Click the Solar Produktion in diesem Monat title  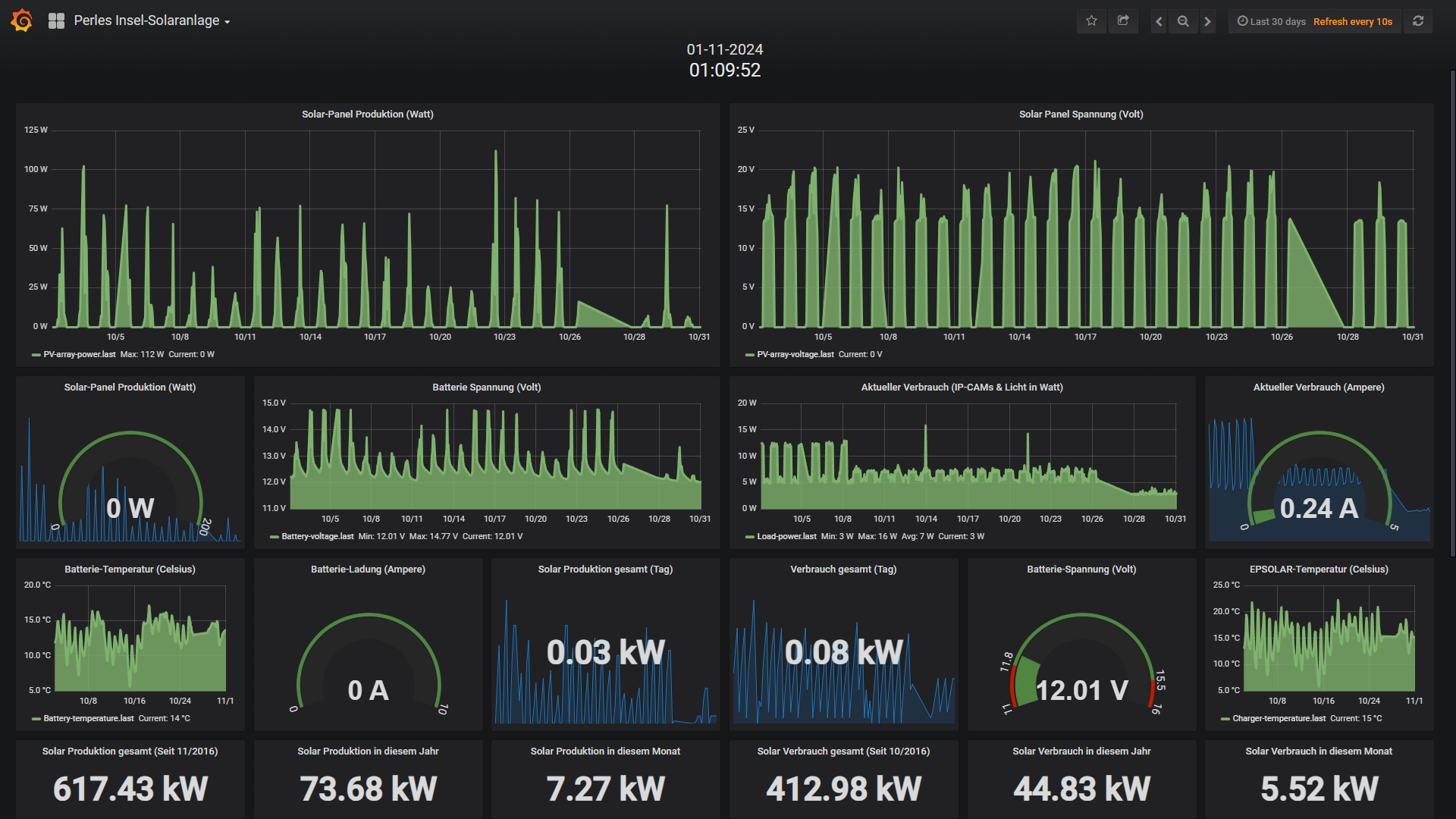[605, 752]
